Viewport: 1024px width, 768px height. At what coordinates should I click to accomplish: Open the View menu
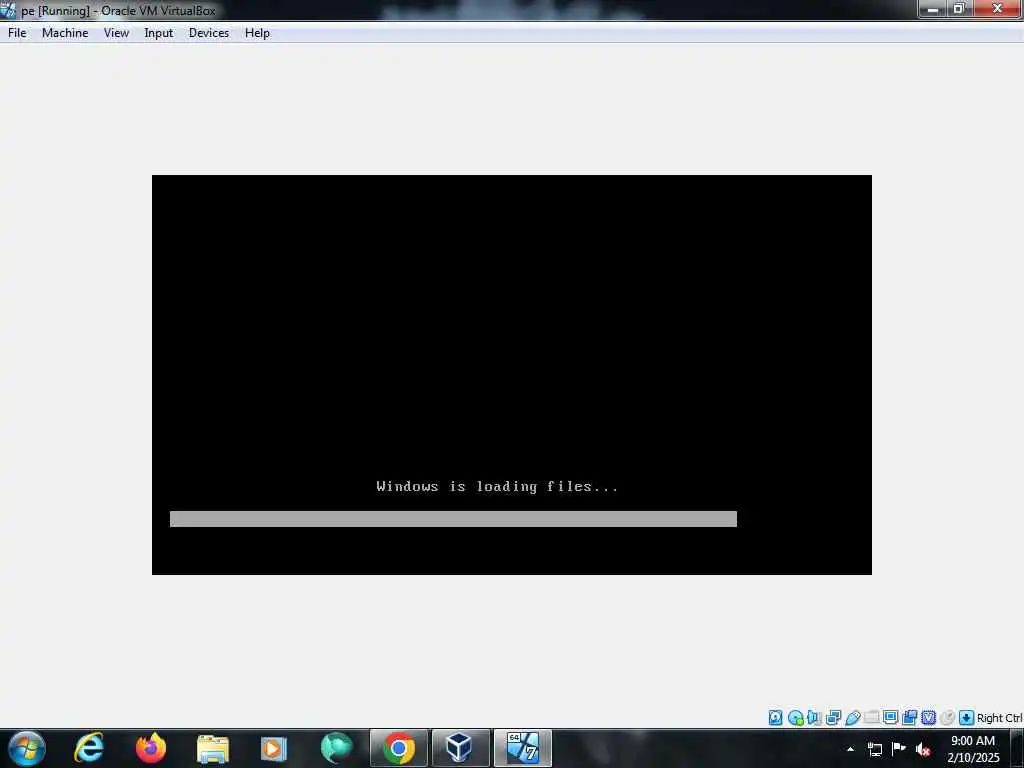coord(116,33)
